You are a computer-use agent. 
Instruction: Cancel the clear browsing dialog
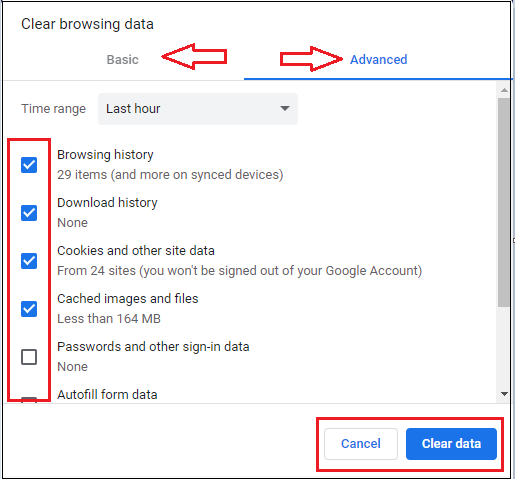point(361,444)
